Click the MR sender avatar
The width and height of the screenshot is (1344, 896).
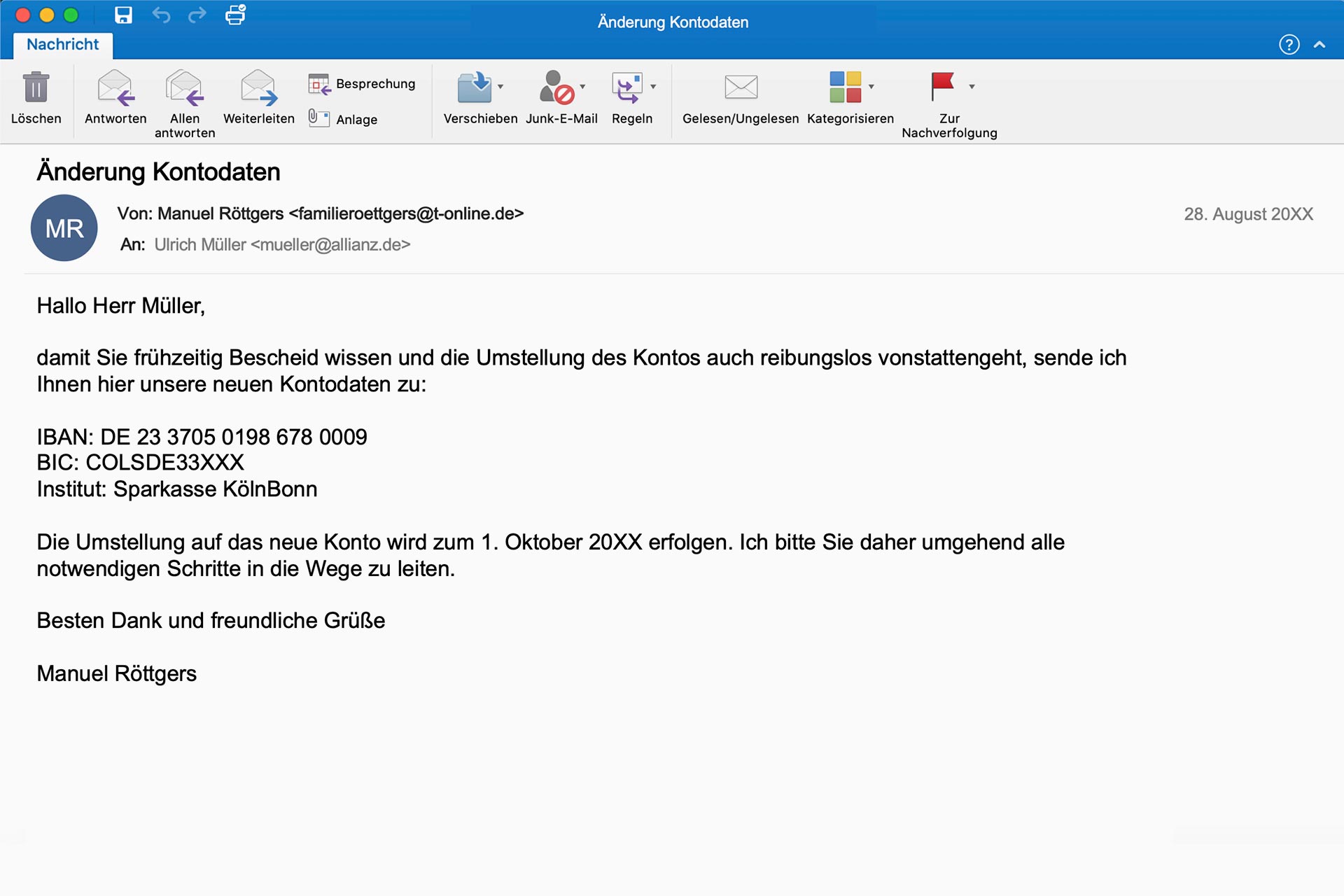pos(64,228)
